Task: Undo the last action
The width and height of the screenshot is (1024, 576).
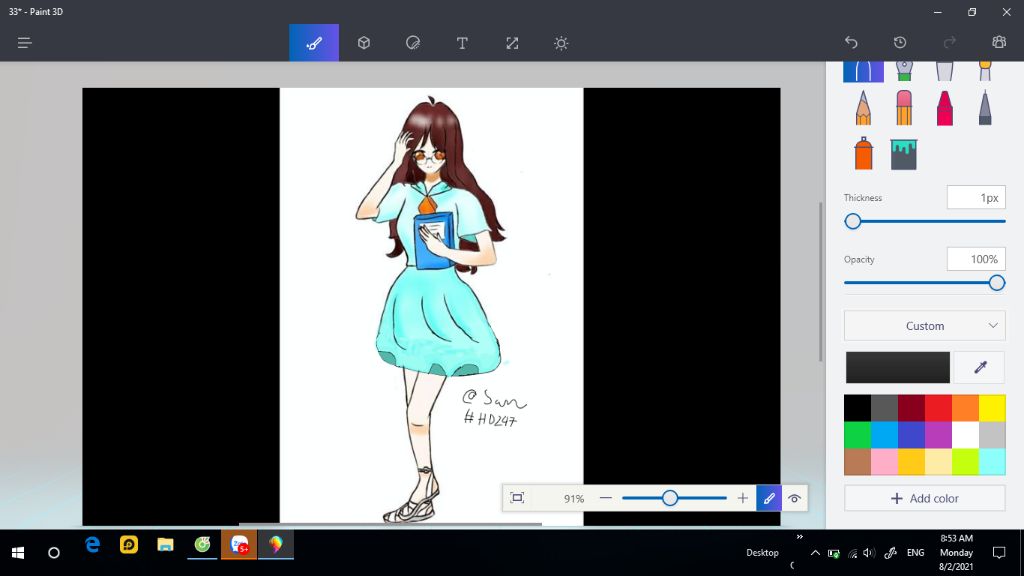Action: [x=851, y=42]
